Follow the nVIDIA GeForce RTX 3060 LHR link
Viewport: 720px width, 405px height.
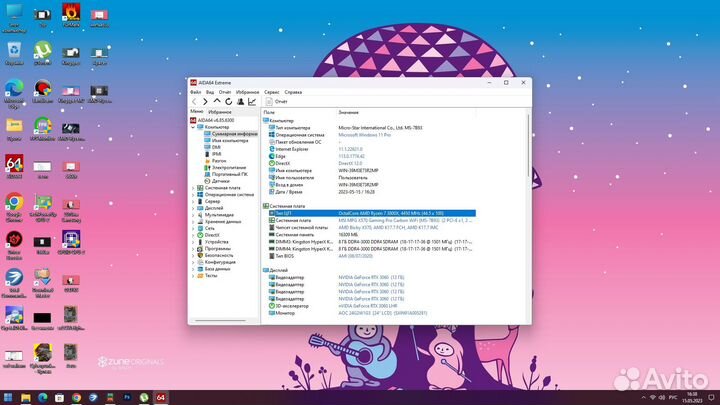368,306
